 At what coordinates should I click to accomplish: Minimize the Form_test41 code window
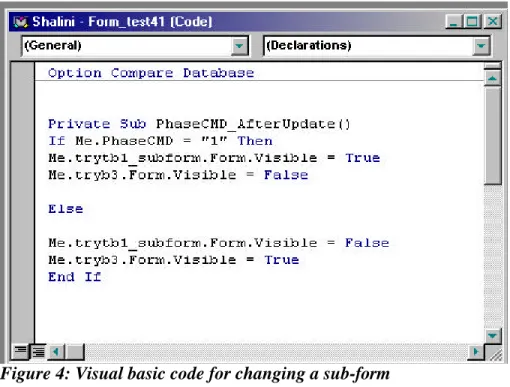(453, 22)
